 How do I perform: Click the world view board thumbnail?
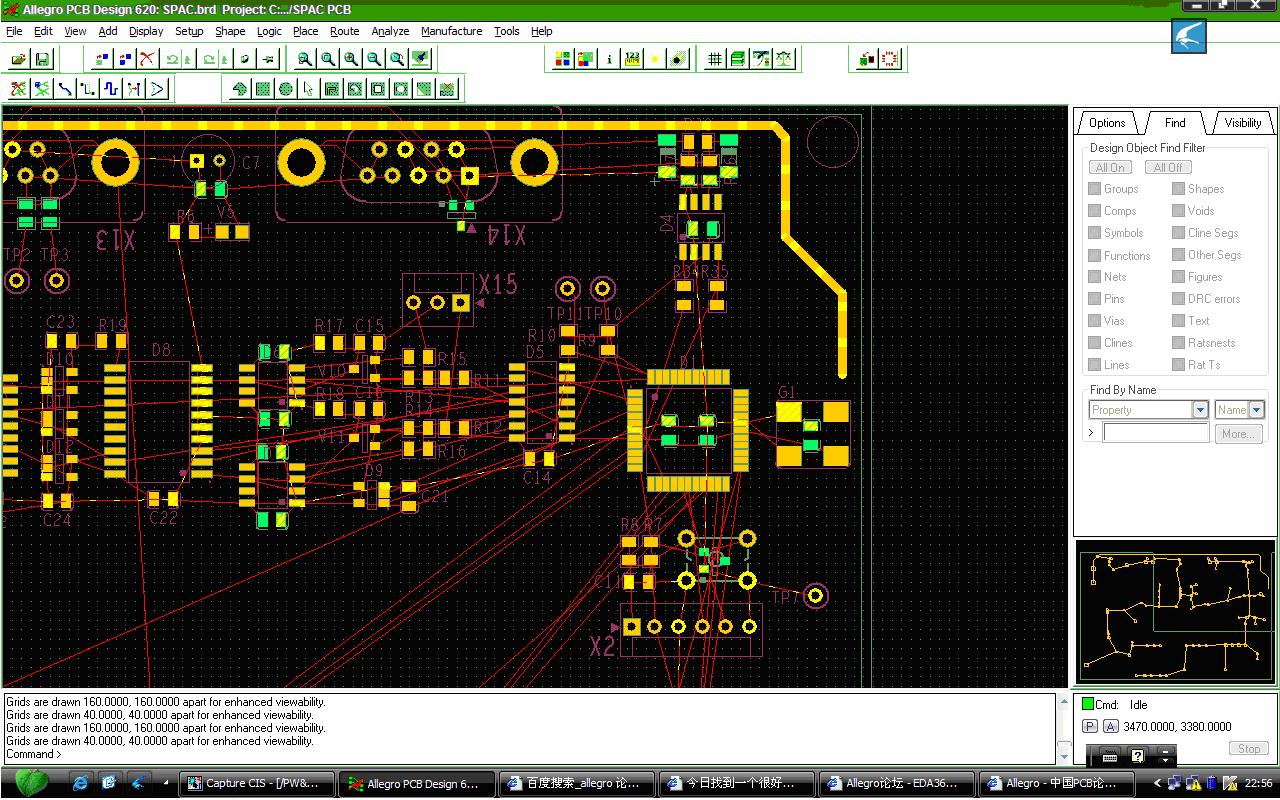tap(1175, 612)
